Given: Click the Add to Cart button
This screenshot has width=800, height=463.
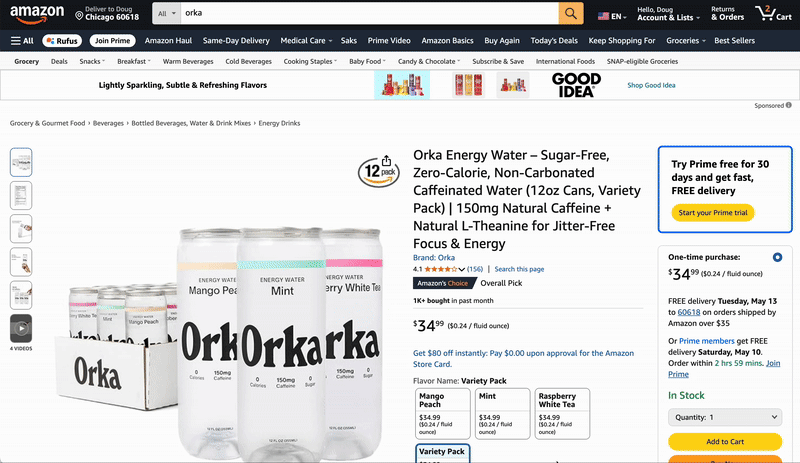Looking at the screenshot, I should (725, 442).
